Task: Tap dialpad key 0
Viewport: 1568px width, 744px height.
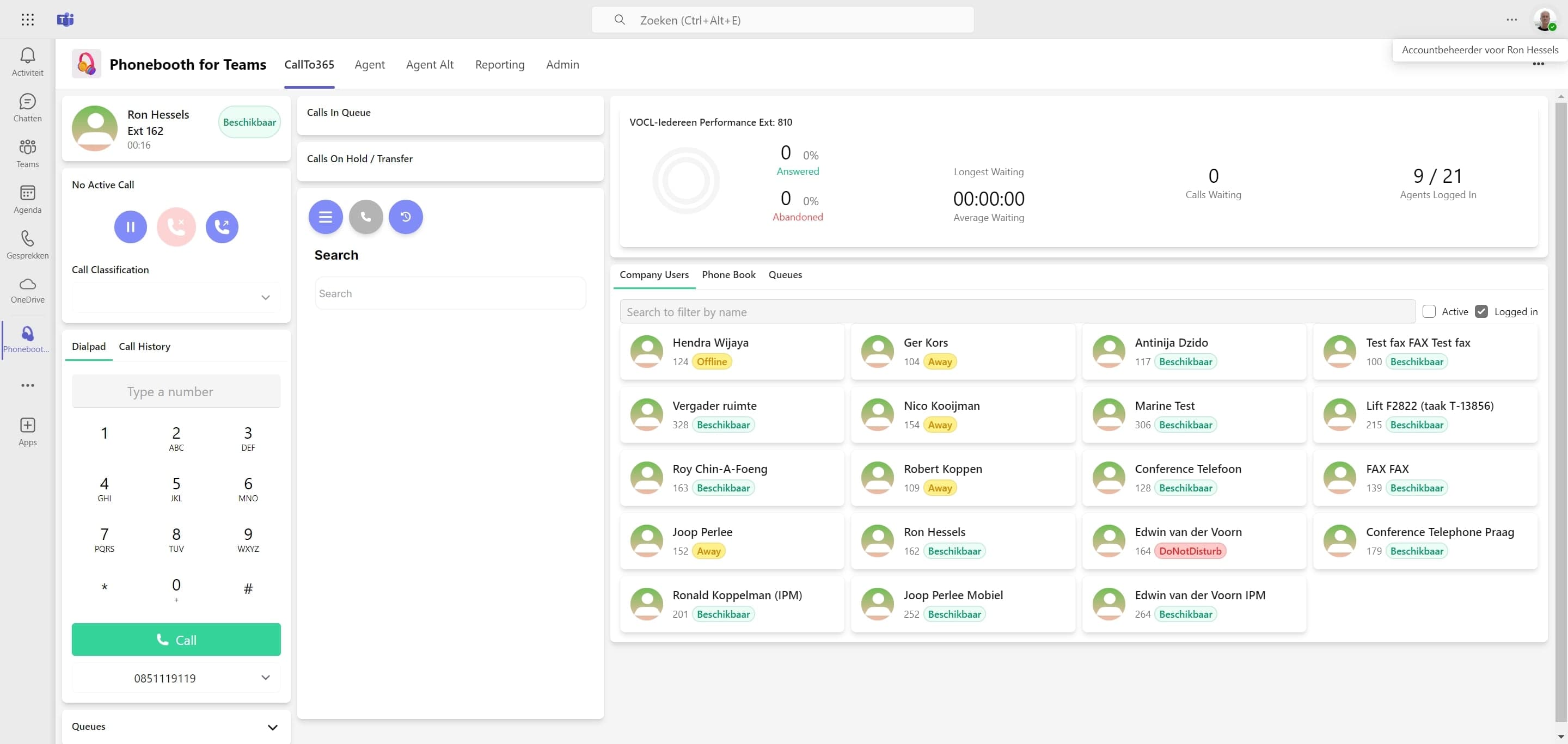Action: [x=176, y=589]
